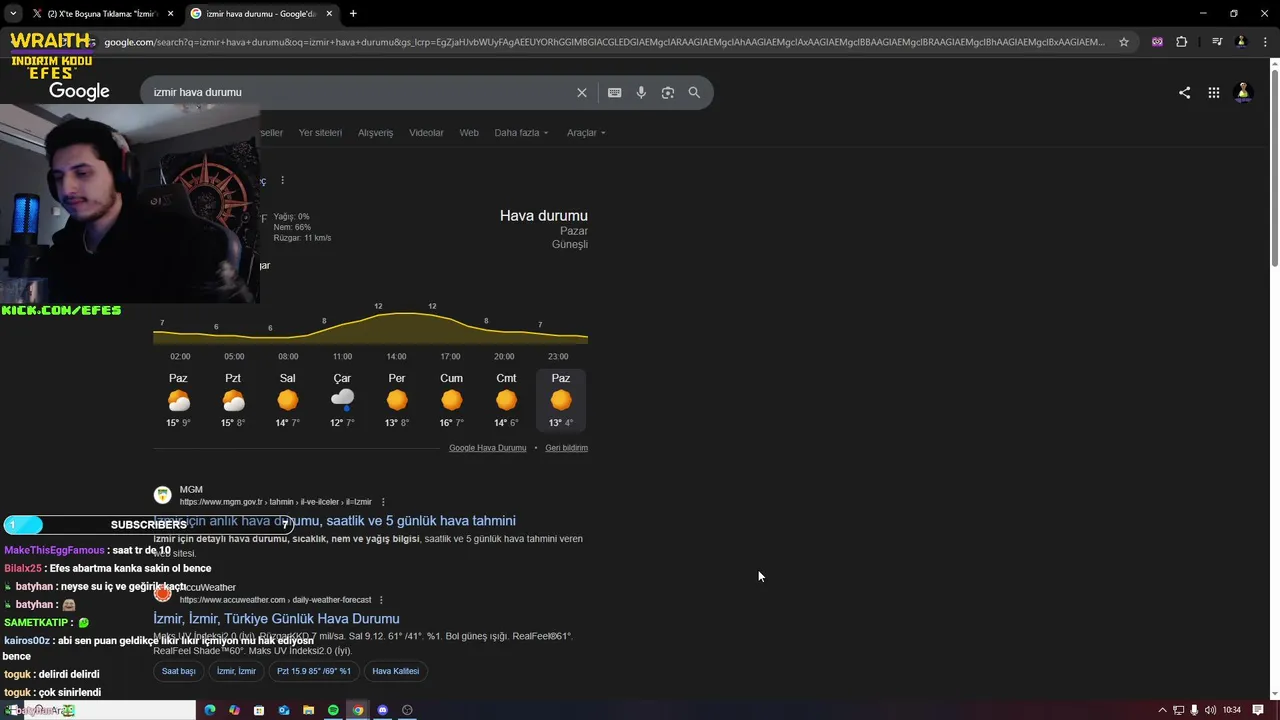Select the Cum day forecast
The height and width of the screenshot is (720, 1280).
coord(452,400)
